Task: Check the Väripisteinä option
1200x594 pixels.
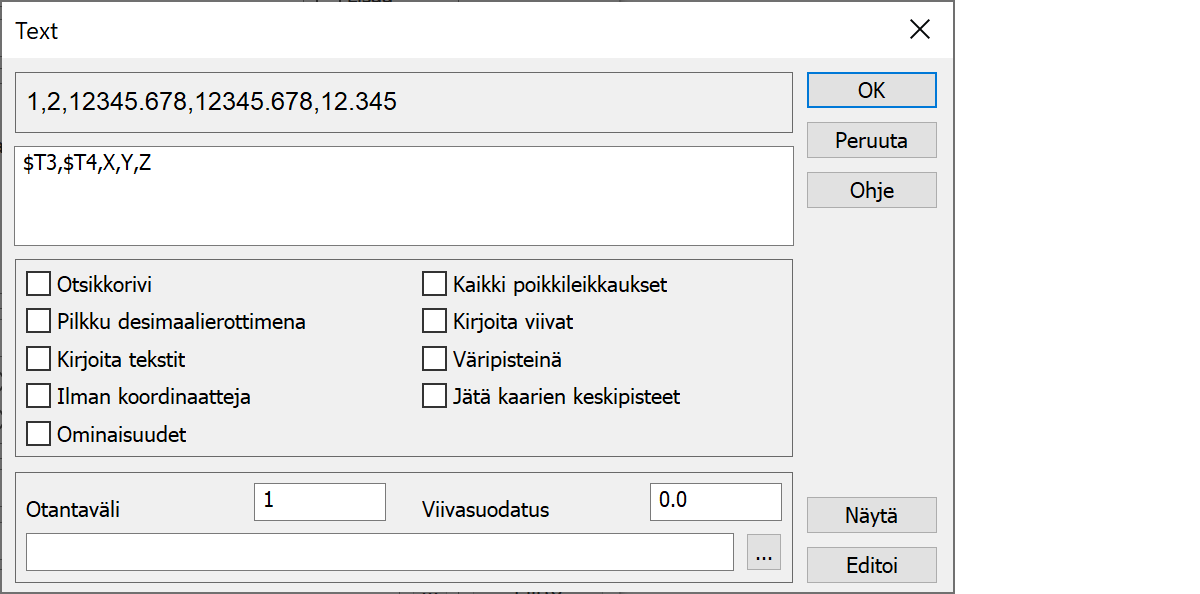Action: click(434, 359)
